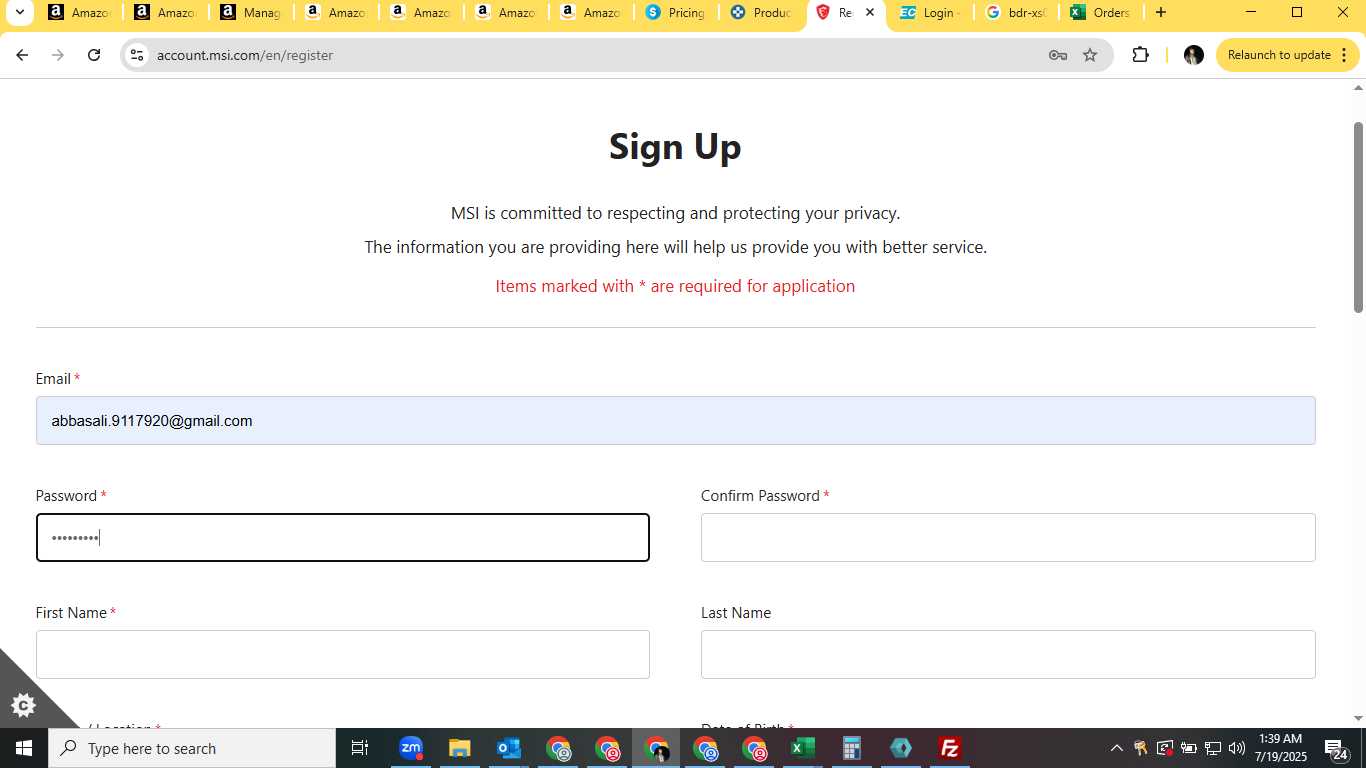
Task: Bookmark this page with the star icon
Action: pyautogui.click(x=1090, y=55)
